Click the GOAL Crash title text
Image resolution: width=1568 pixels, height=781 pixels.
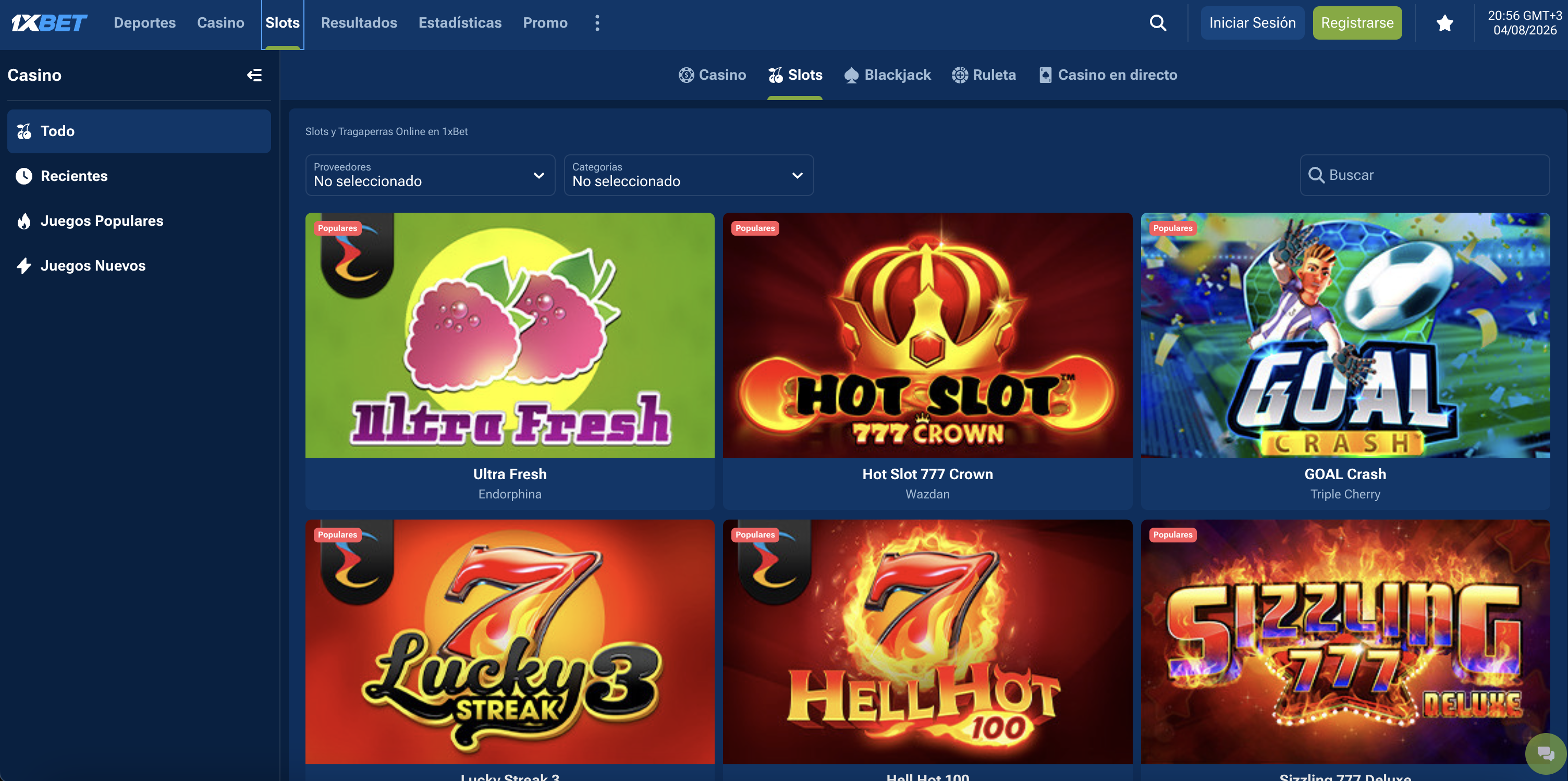coord(1345,474)
